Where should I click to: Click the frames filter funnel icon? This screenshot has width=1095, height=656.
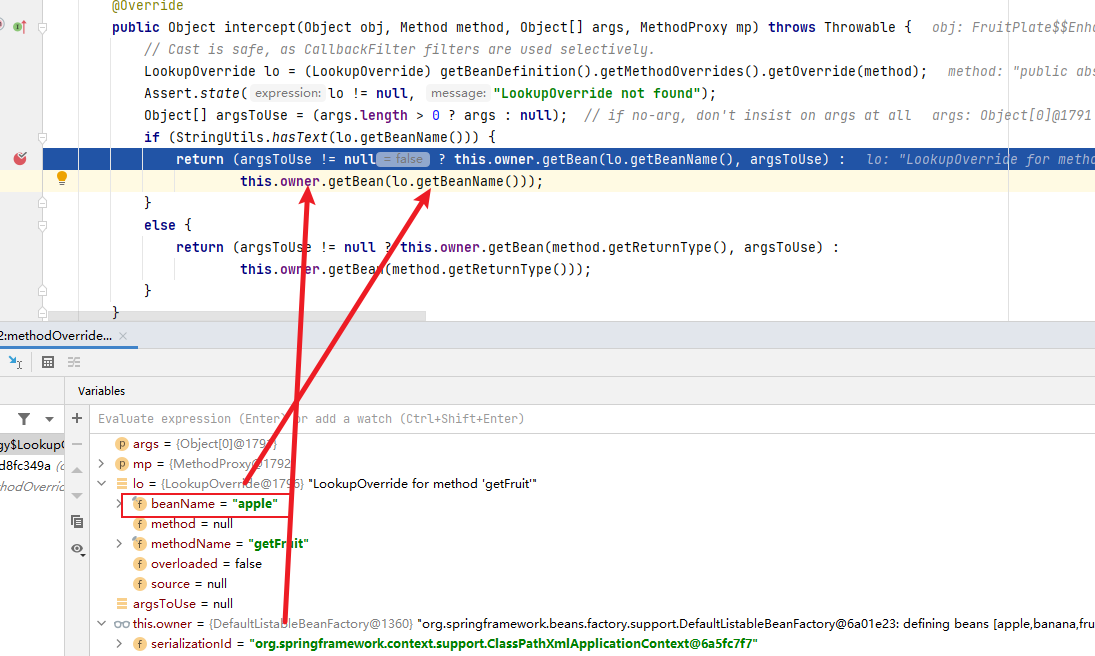click(x=24, y=418)
